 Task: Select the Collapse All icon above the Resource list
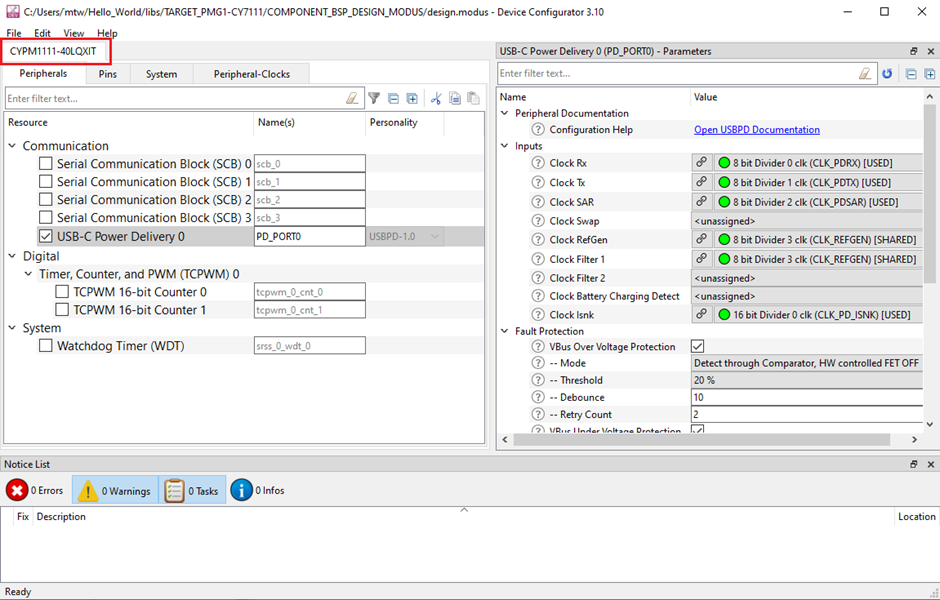[x=392, y=97]
